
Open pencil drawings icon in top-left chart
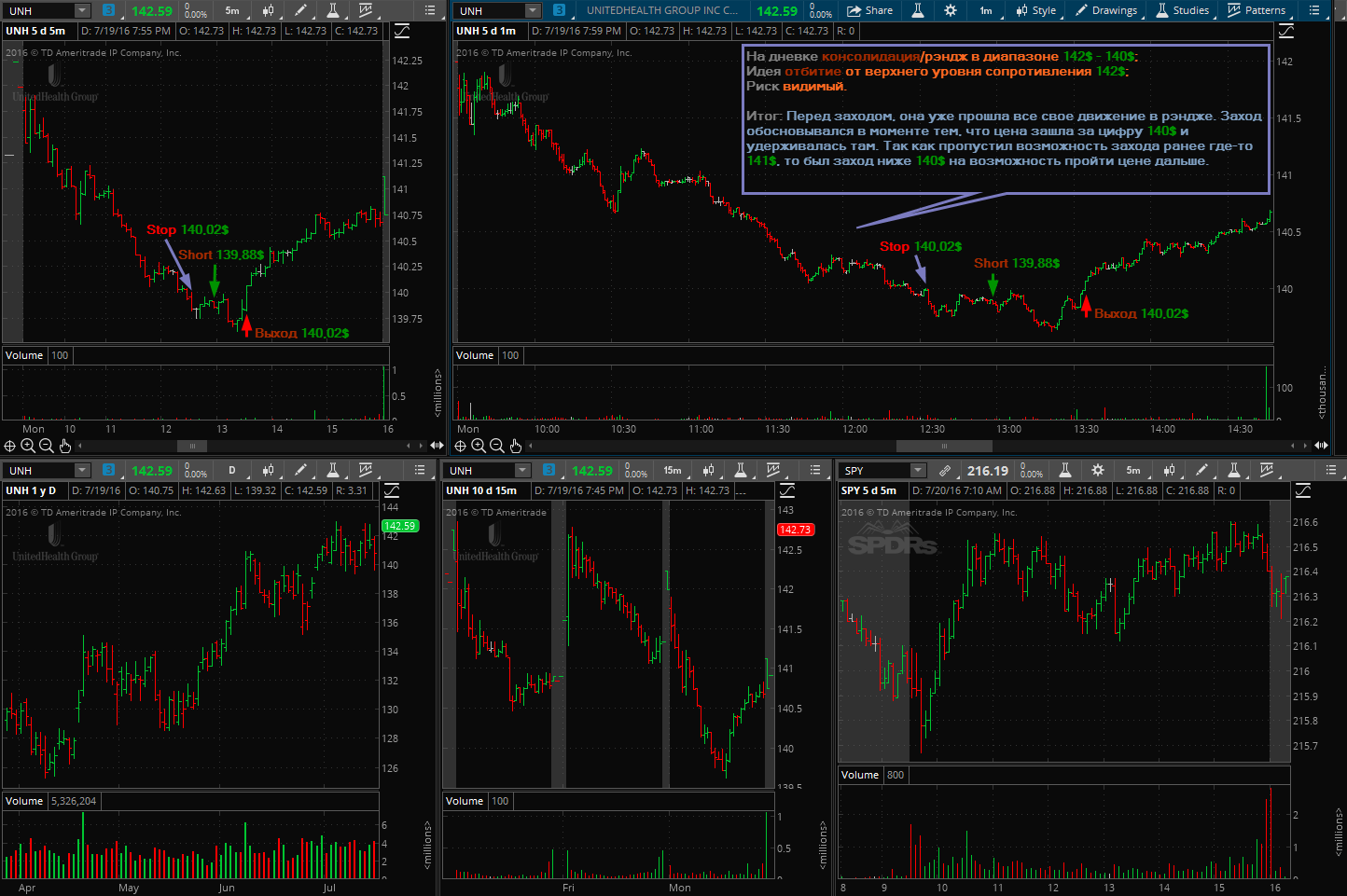(300, 10)
